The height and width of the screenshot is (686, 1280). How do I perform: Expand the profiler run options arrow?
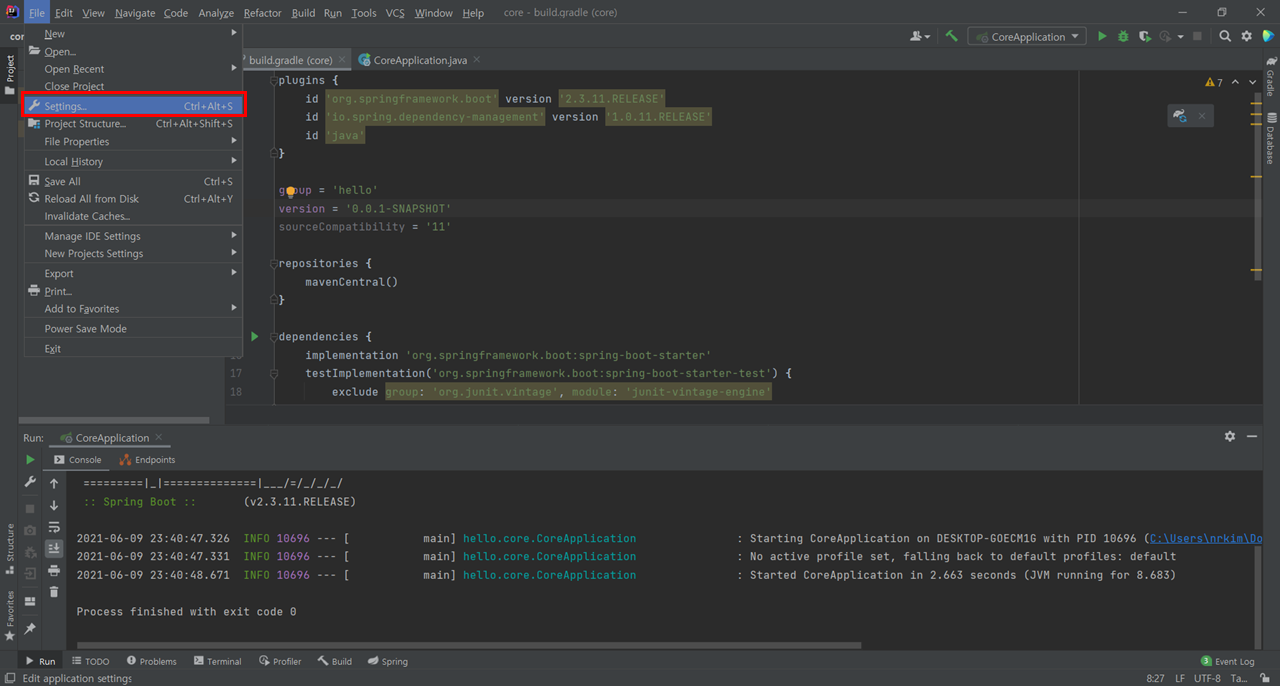point(1181,37)
